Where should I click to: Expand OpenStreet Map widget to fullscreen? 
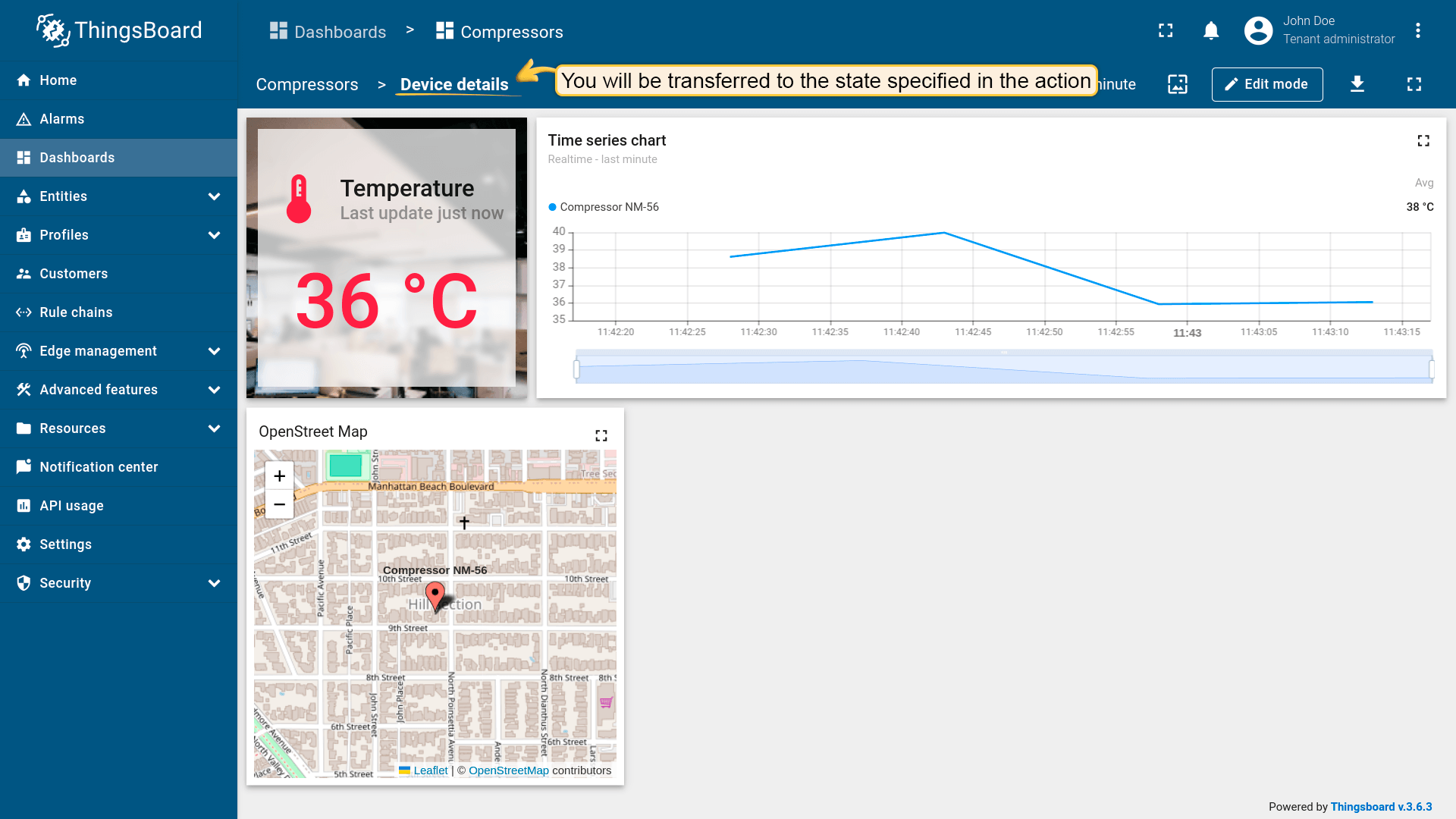pos(601,435)
